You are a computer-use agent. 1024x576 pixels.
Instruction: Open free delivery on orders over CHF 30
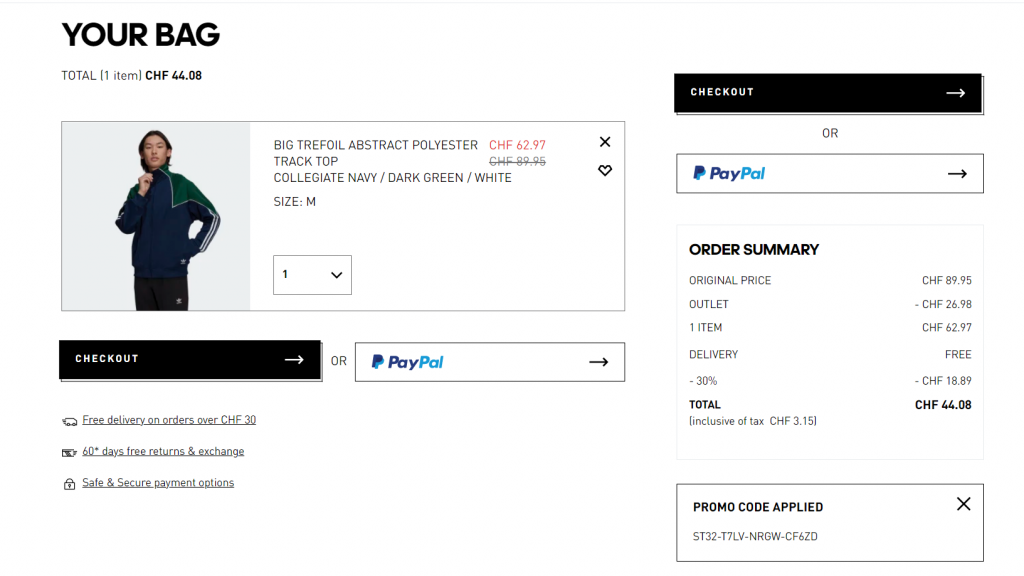coord(169,420)
